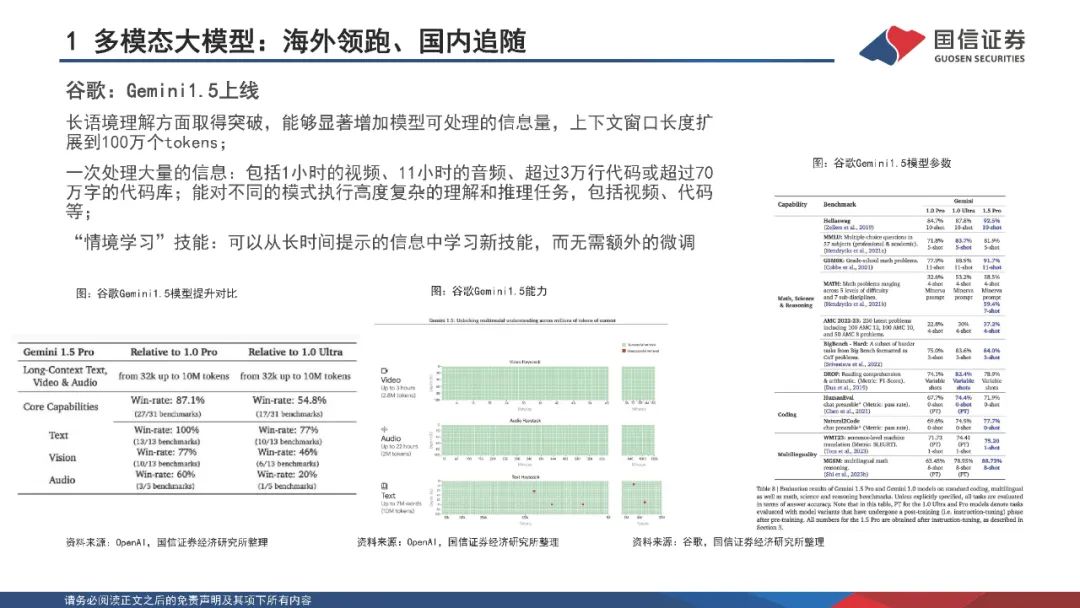Click "from 32k up to 10M tokens" under Relative to 1.0 Pro
1080x608 pixels.
pos(174,376)
